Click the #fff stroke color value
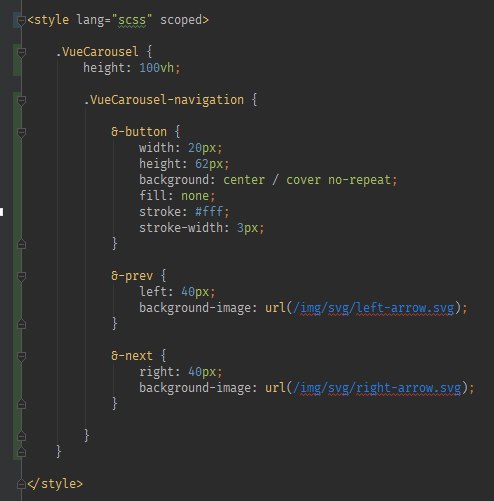The image size is (494, 501). tap(209, 212)
